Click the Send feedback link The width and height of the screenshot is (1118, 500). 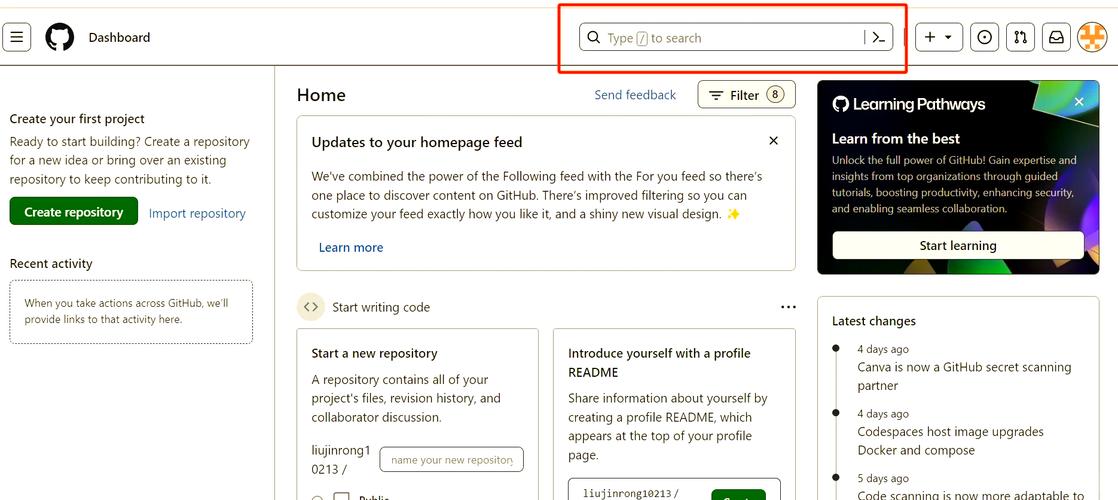point(635,95)
